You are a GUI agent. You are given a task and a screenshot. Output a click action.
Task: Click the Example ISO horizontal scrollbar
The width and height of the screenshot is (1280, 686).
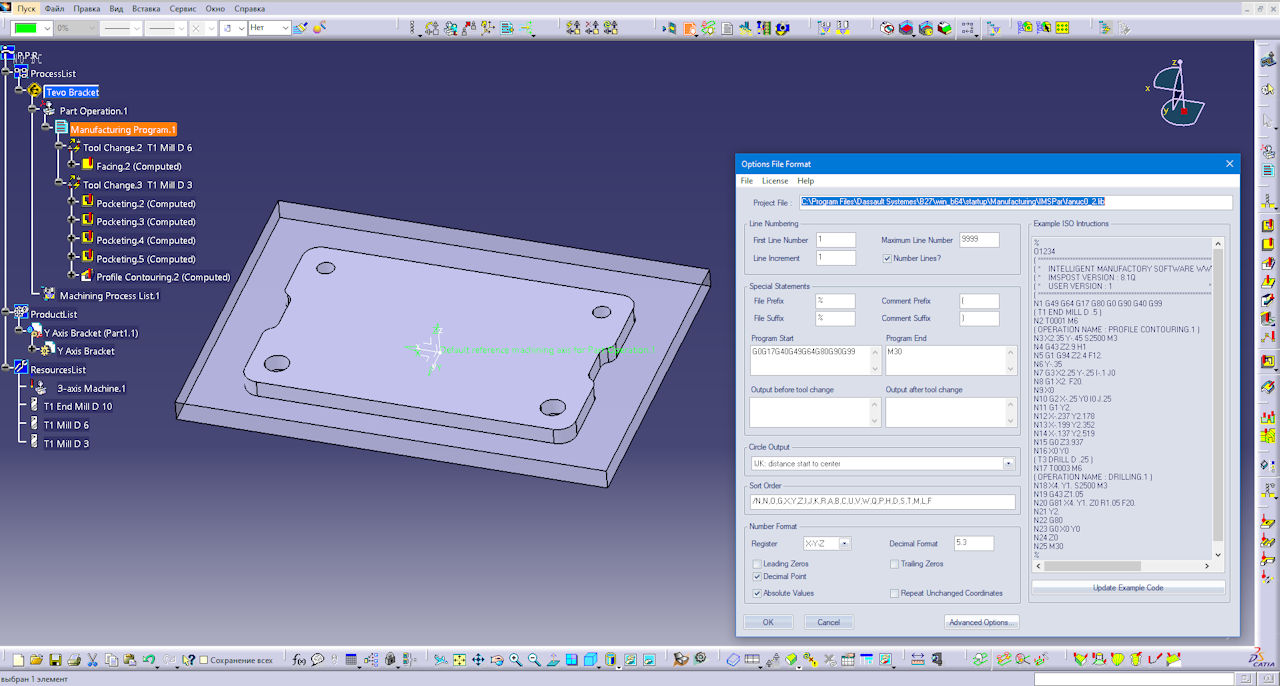(x=1122, y=566)
